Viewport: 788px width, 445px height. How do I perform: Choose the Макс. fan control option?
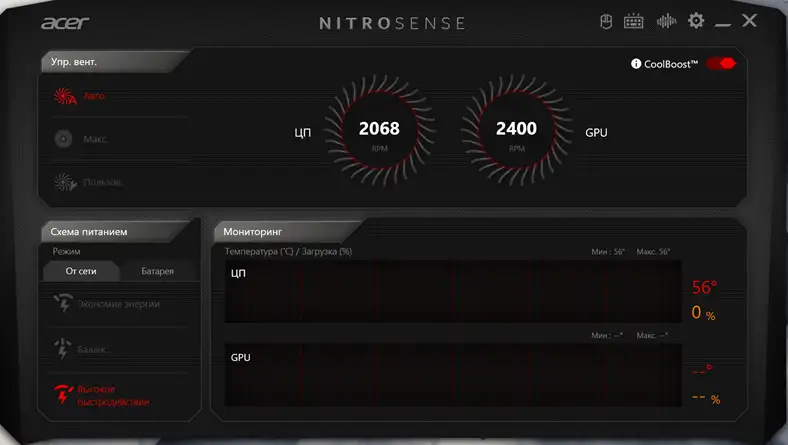[95, 139]
